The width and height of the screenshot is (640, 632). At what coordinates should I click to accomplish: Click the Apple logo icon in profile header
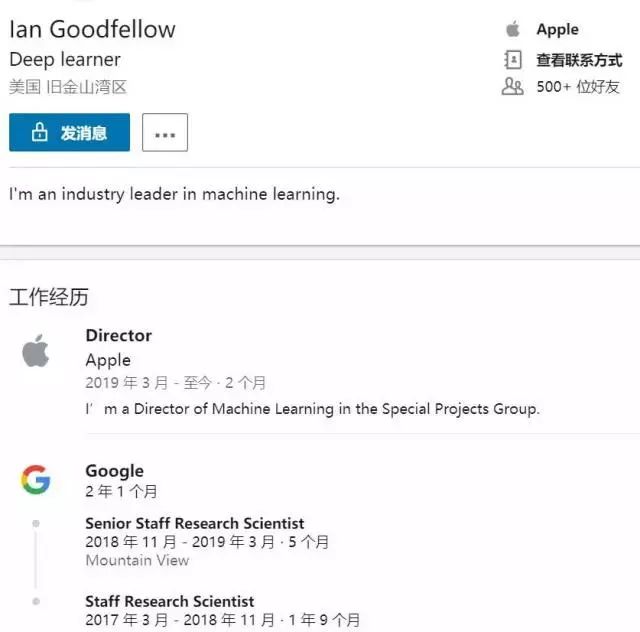tap(513, 29)
